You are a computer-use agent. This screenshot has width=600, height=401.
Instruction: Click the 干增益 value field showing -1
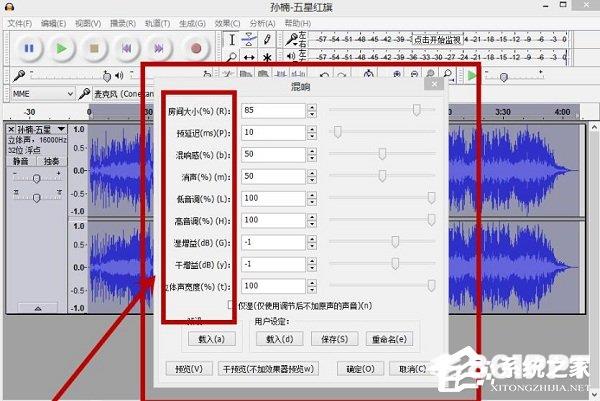pyautogui.click(x=273, y=264)
